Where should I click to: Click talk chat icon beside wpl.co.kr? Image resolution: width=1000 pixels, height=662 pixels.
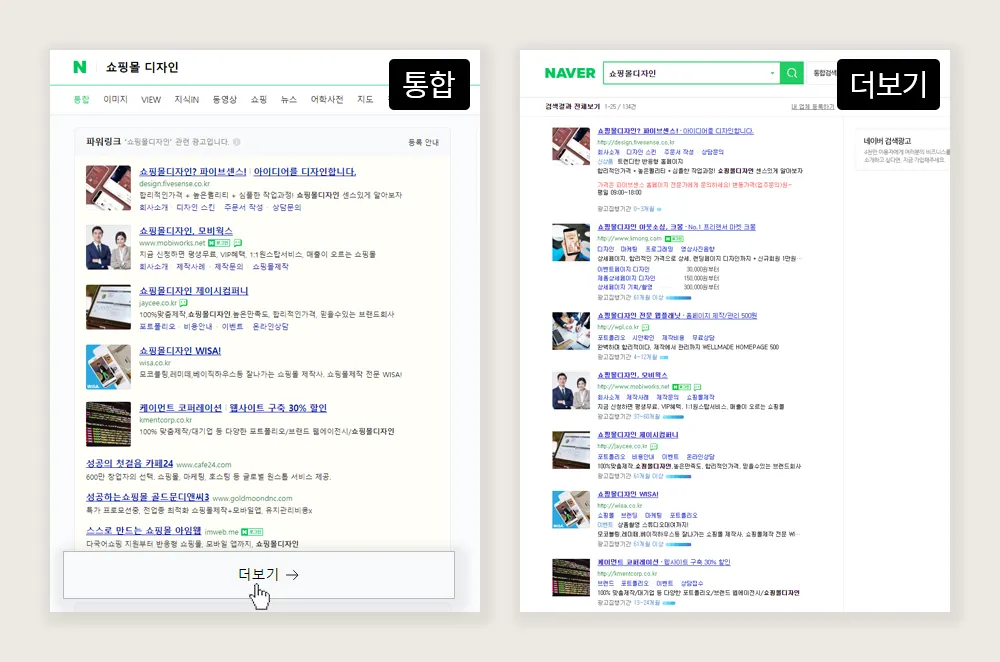pos(645,327)
